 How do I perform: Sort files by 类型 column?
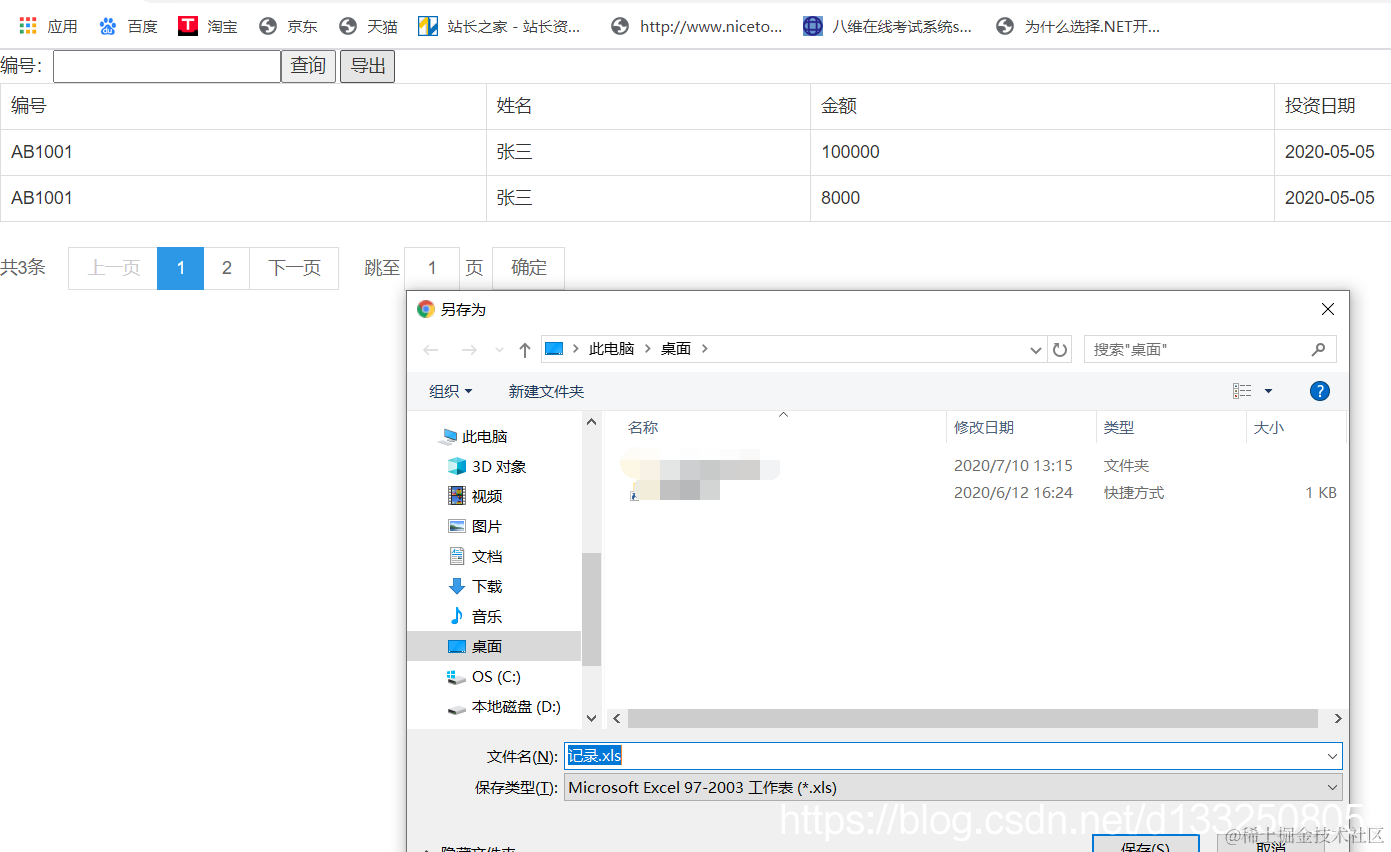1119,427
